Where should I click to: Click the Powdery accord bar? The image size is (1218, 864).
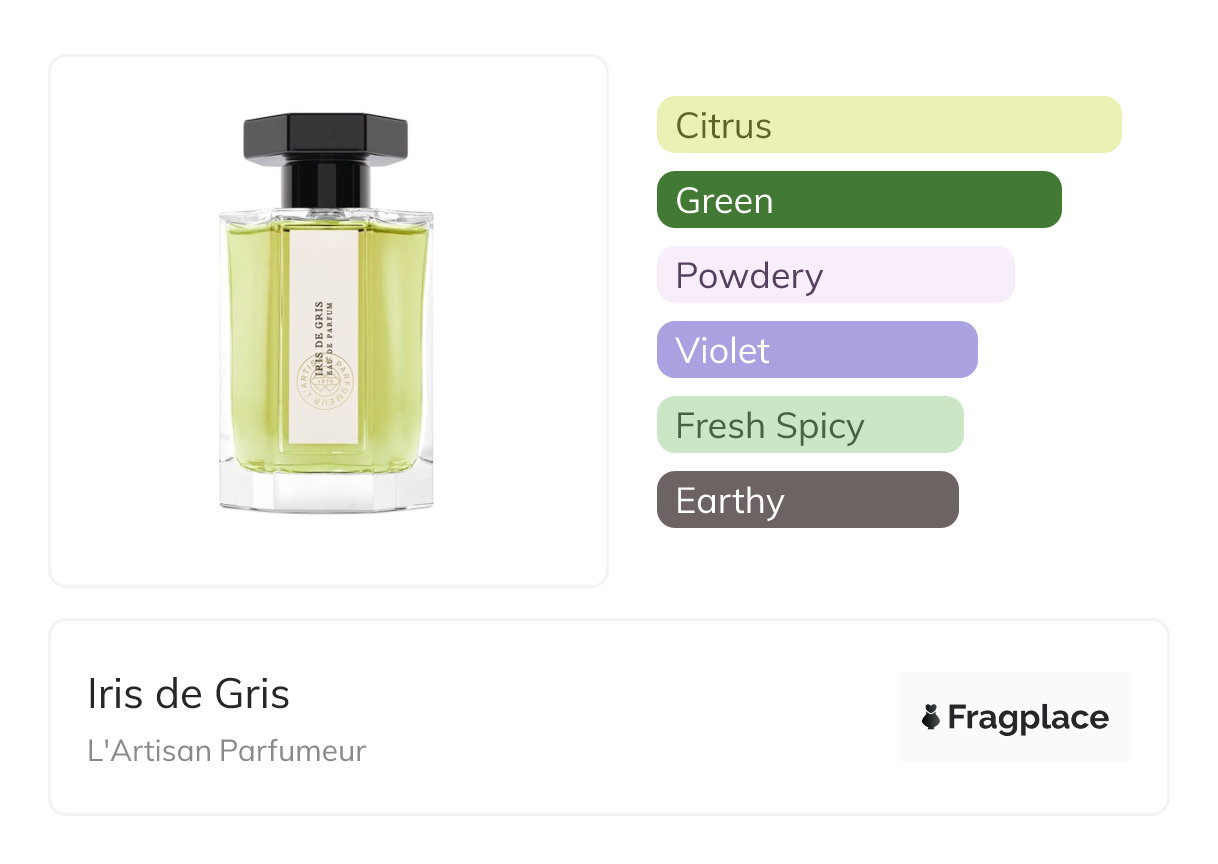[836, 275]
